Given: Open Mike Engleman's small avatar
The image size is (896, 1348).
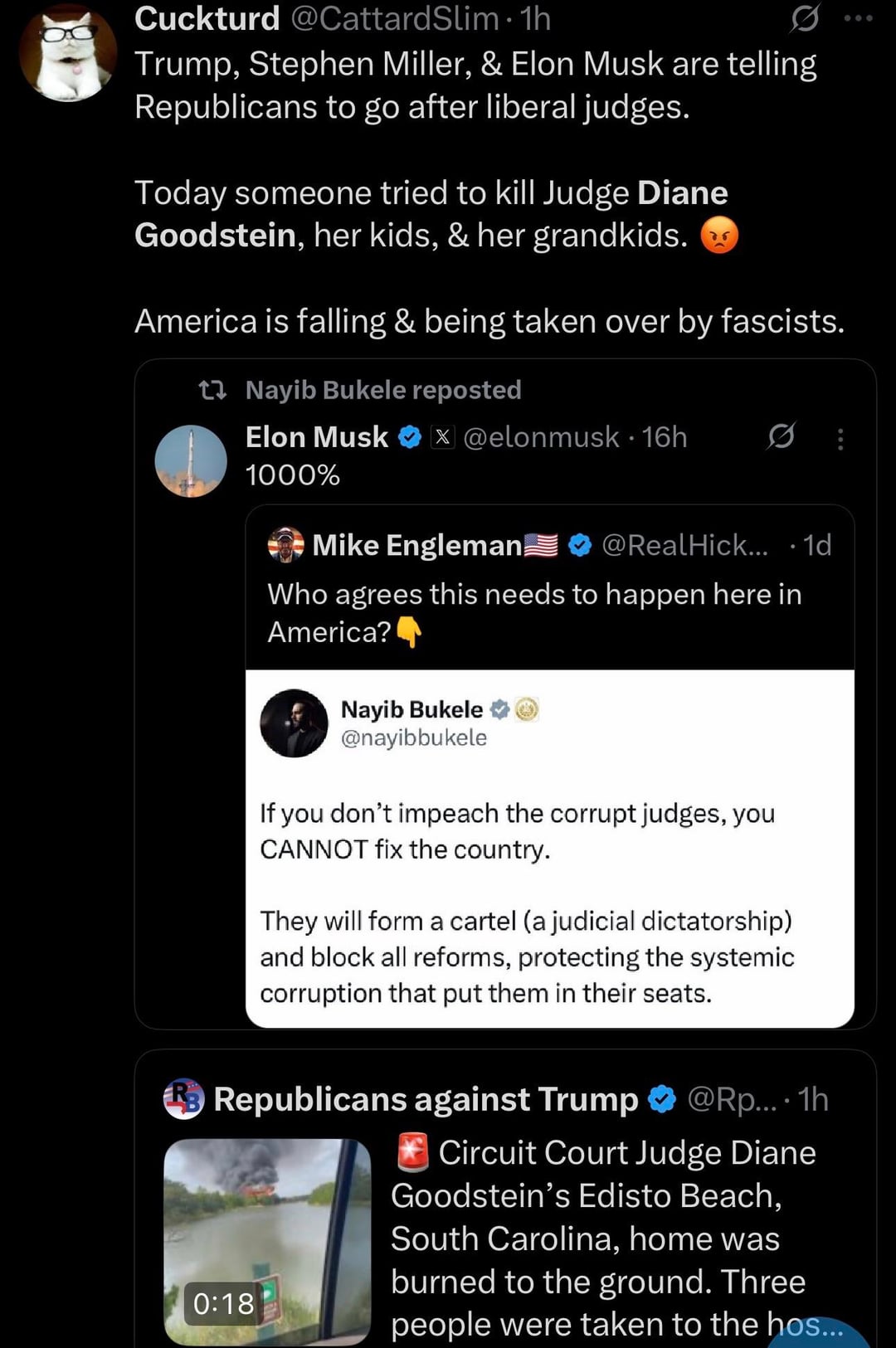Looking at the screenshot, I should (286, 545).
